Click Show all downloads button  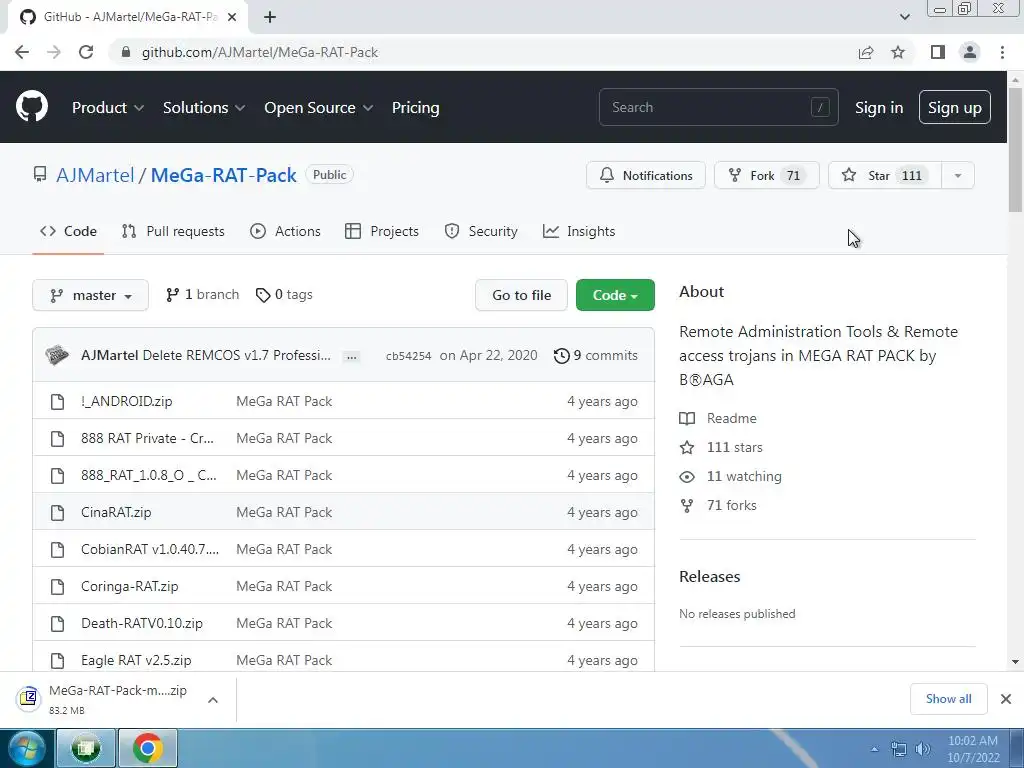point(948,699)
